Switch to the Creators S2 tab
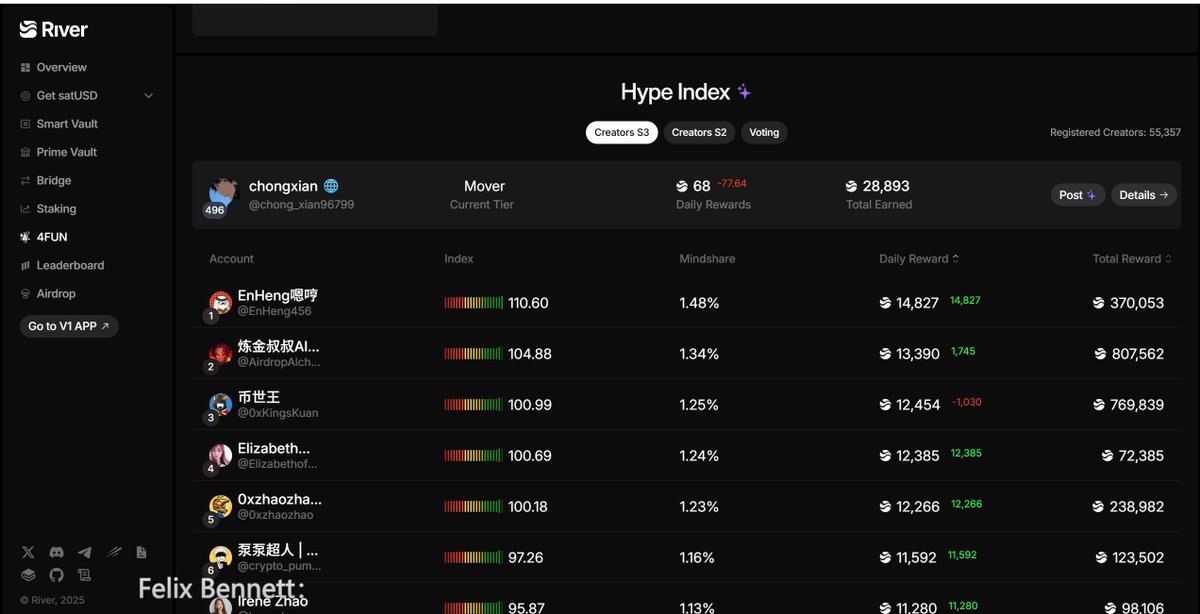The image size is (1200, 614). 699,132
